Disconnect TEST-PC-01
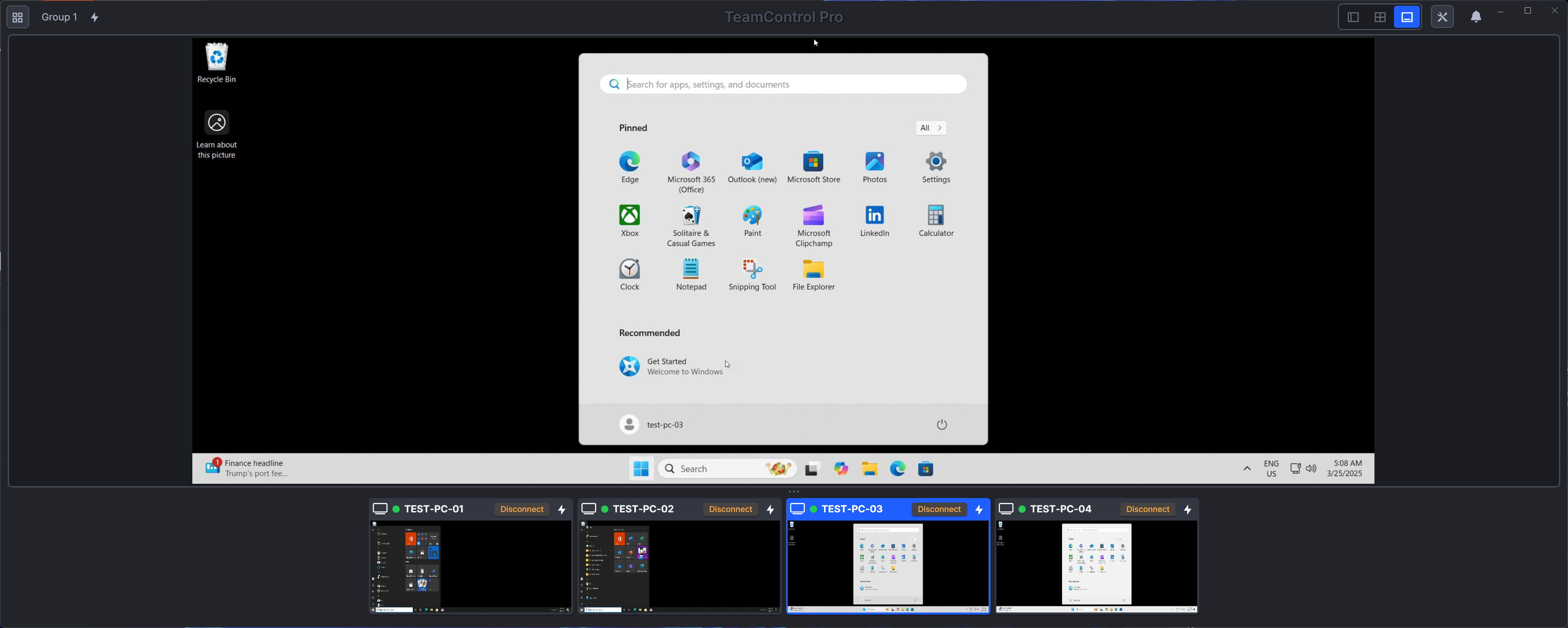Screen dimensions: 1568x628 522,509
